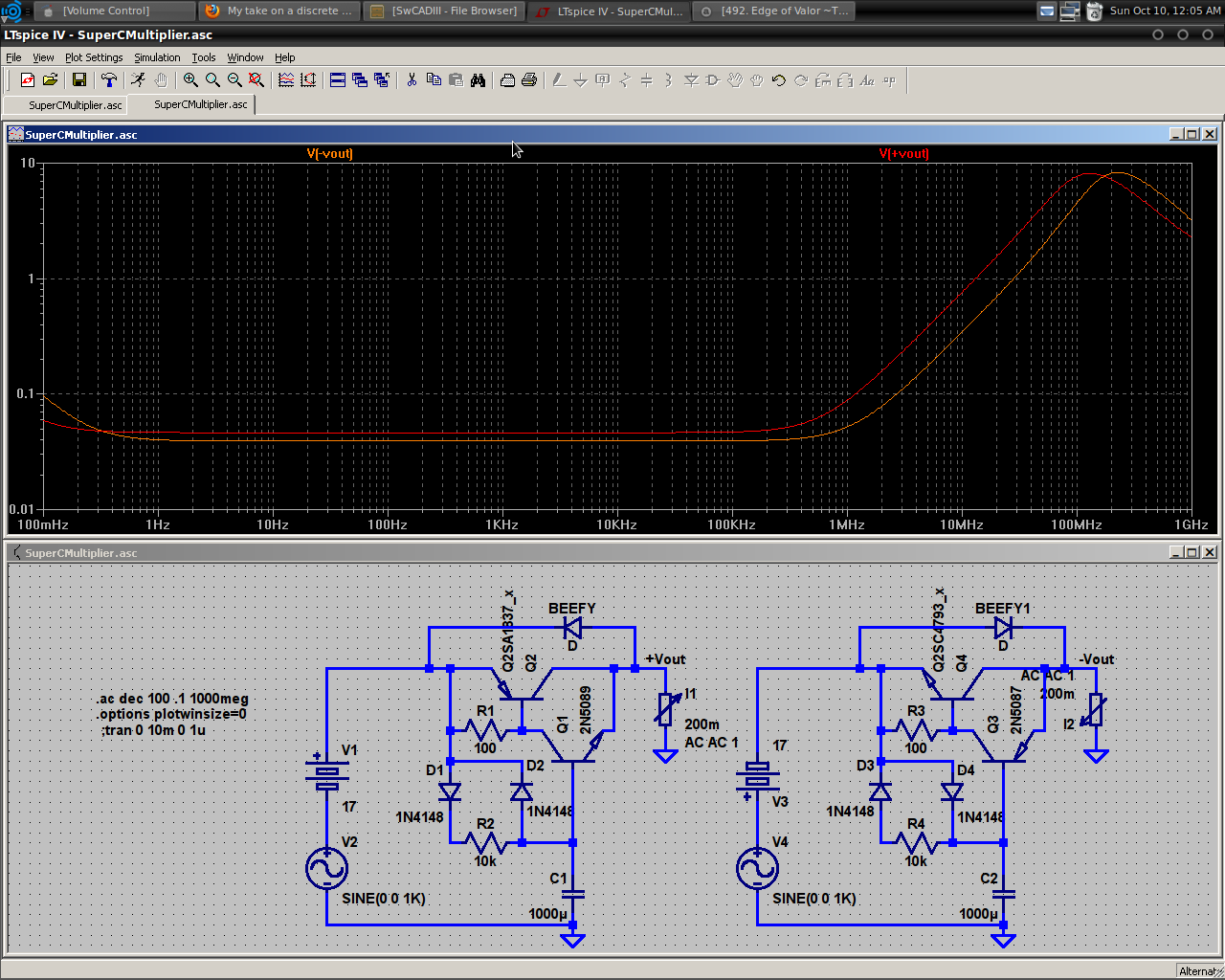1225x980 pixels.
Task: Cascade windows with the Cascade icon
Action: 360,80
